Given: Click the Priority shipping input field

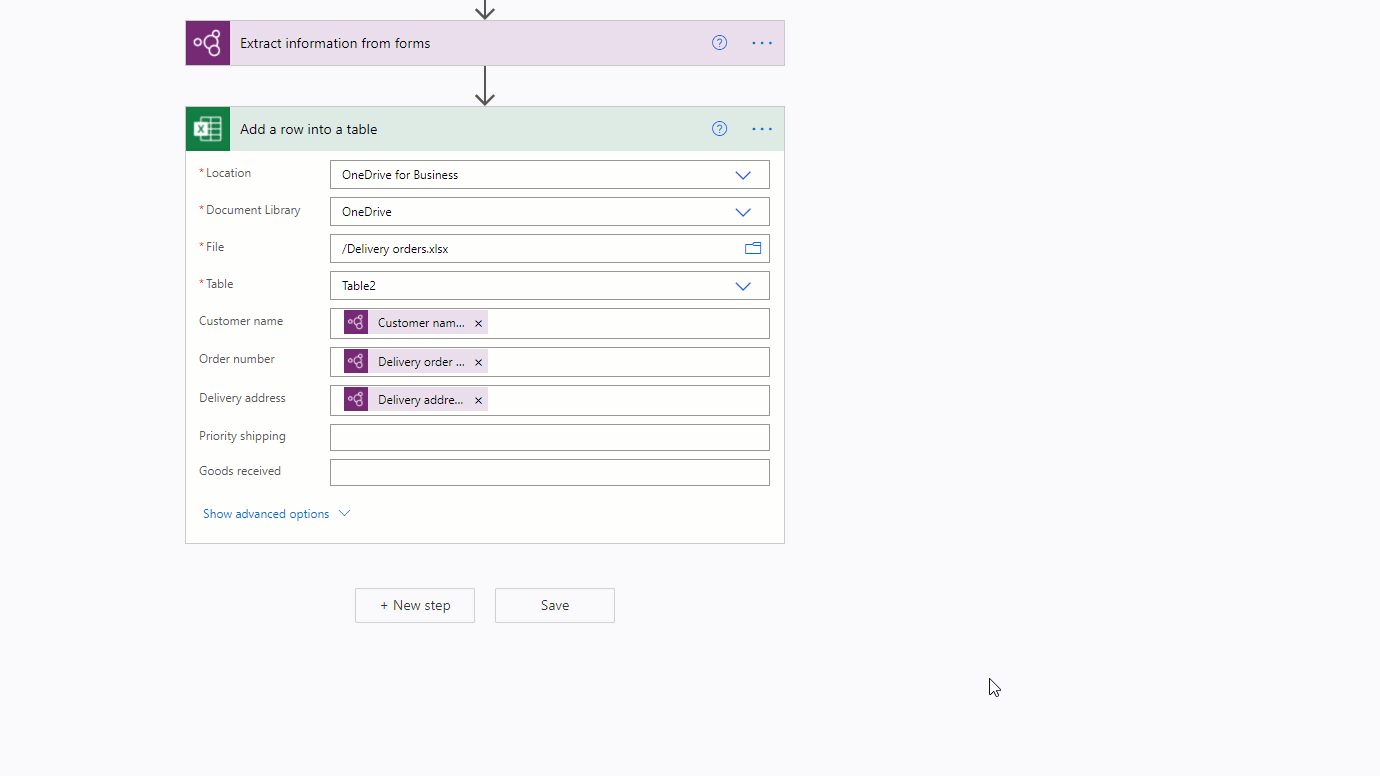Looking at the screenshot, I should pyautogui.click(x=549, y=437).
